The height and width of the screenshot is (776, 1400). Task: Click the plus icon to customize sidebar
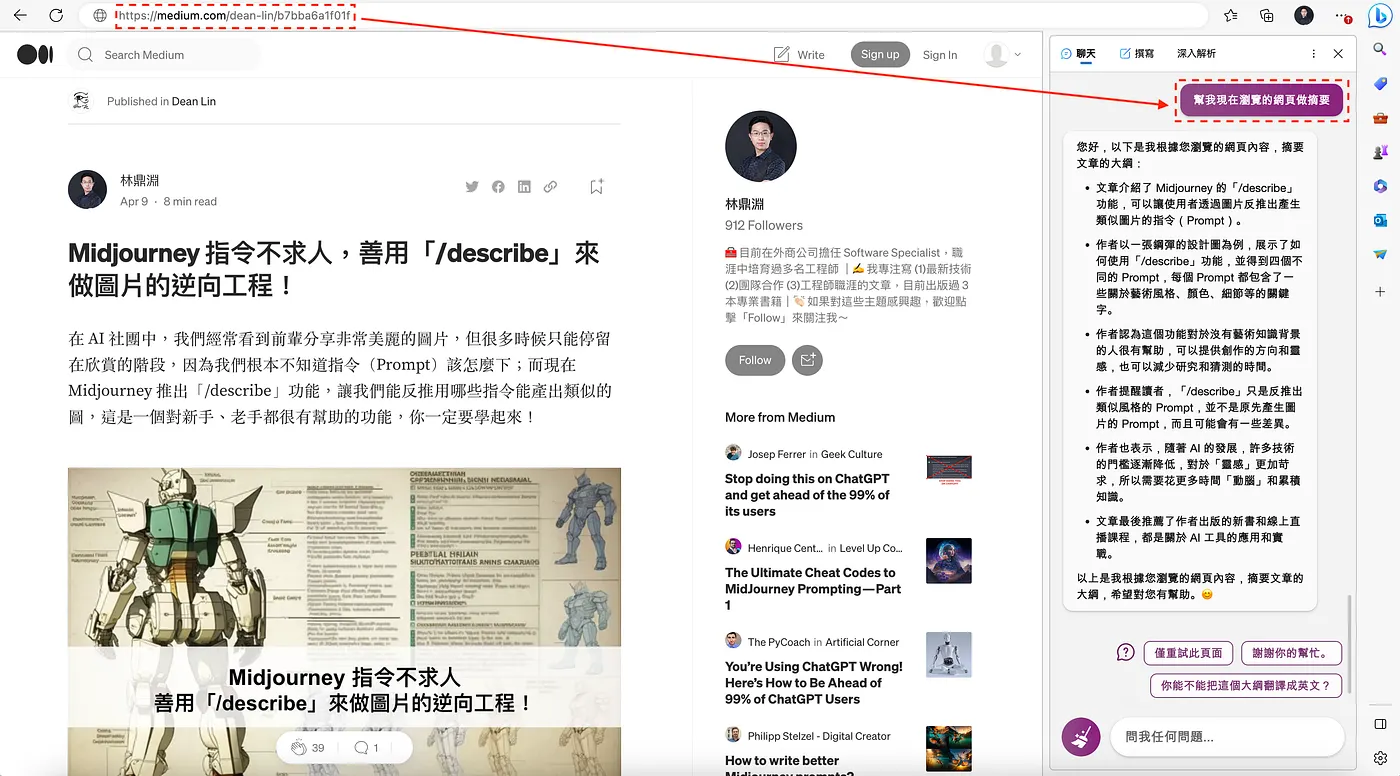point(1381,290)
